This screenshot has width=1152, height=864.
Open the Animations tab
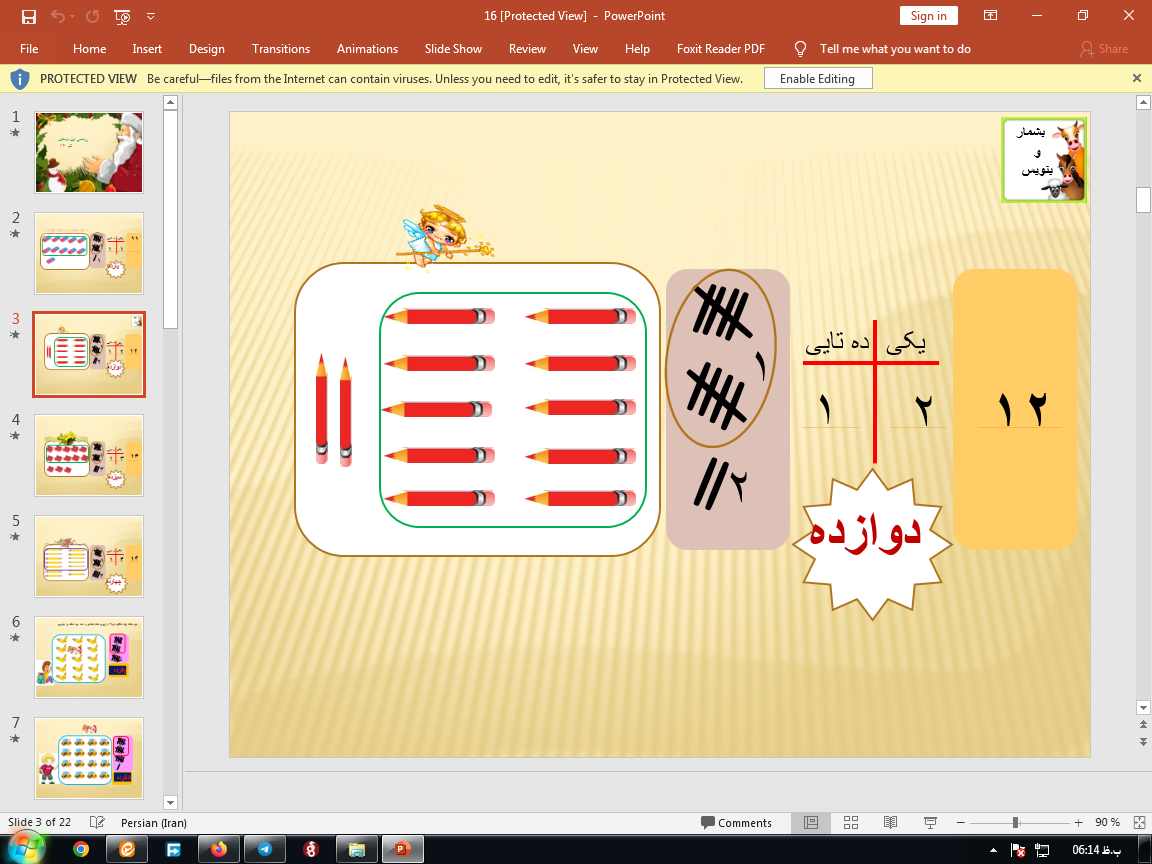[x=367, y=48]
